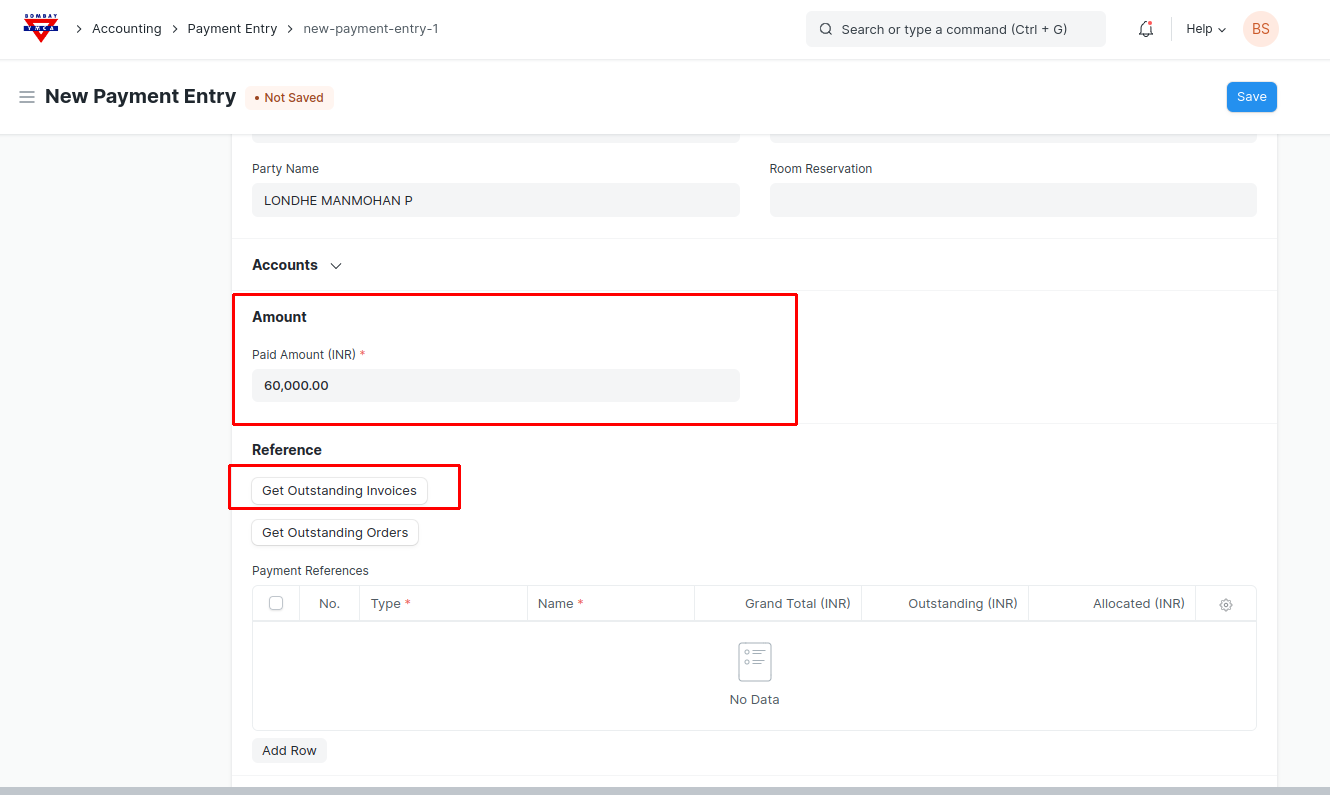Viewport: 1330px width, 795px height.
Task: Click the Party Name field
Action: click(495, 200)
